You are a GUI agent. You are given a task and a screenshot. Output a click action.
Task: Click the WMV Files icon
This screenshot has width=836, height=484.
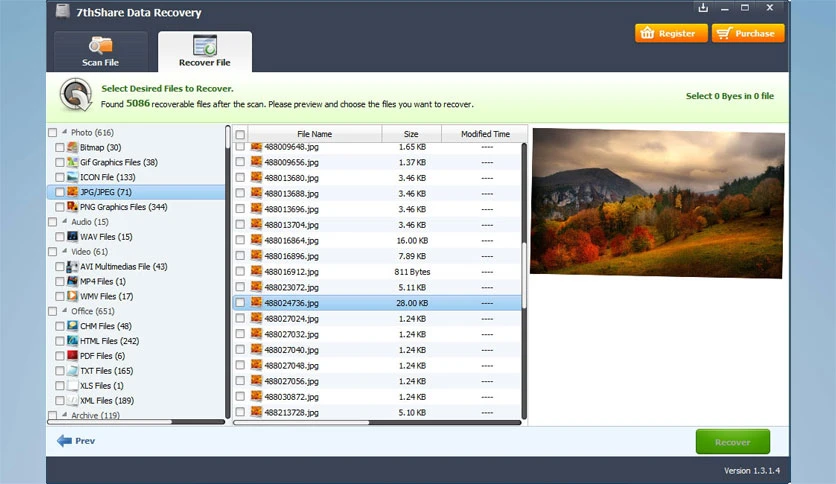point(73,296)
